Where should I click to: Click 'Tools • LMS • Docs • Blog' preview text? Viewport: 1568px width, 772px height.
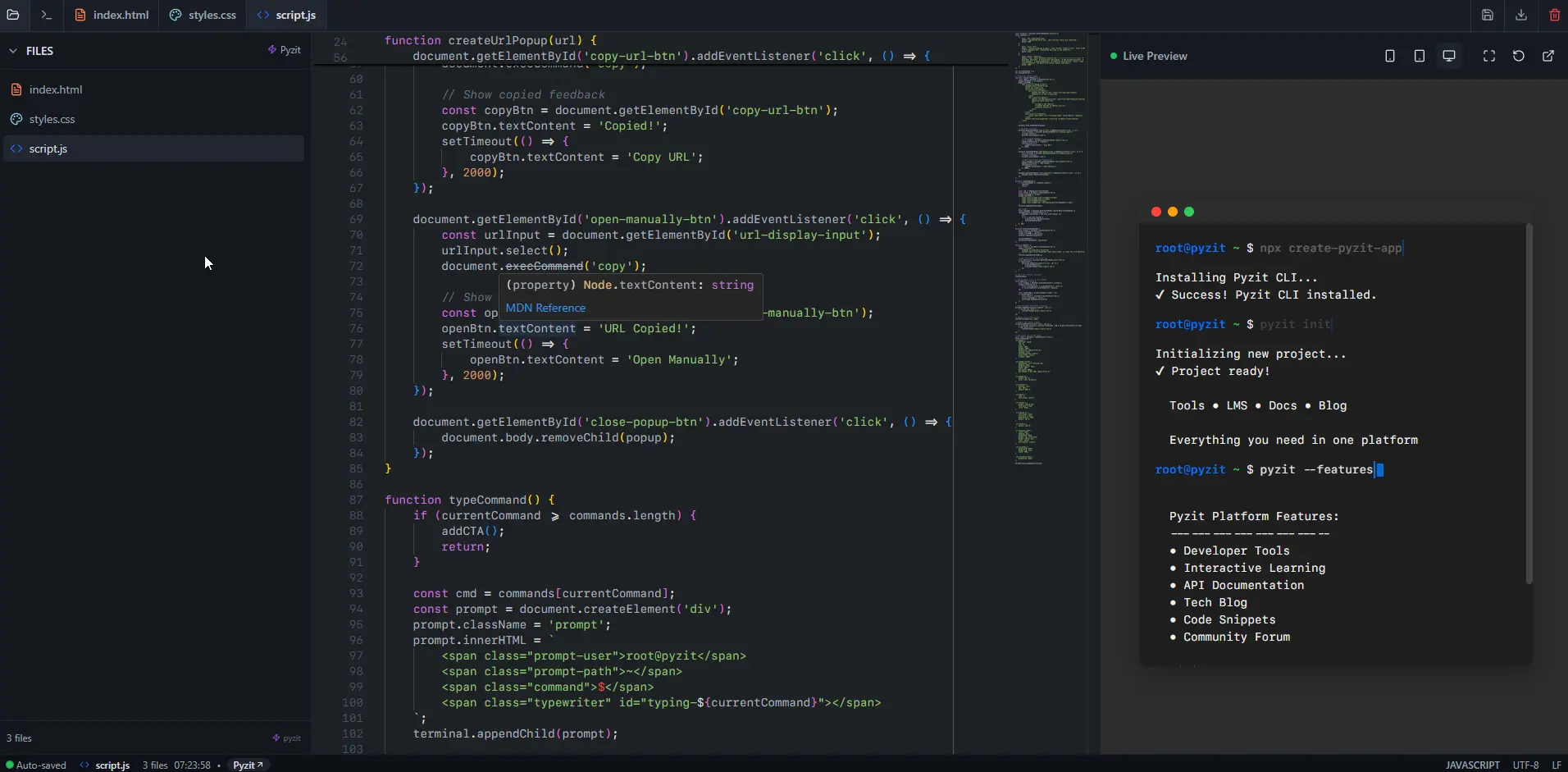click(1258, 405)
